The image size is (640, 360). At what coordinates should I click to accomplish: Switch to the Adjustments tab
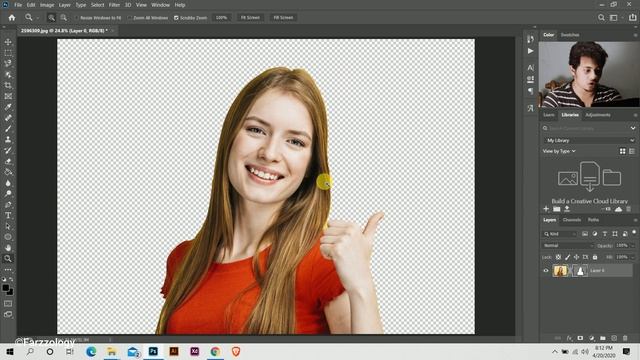tap(598, 115)
